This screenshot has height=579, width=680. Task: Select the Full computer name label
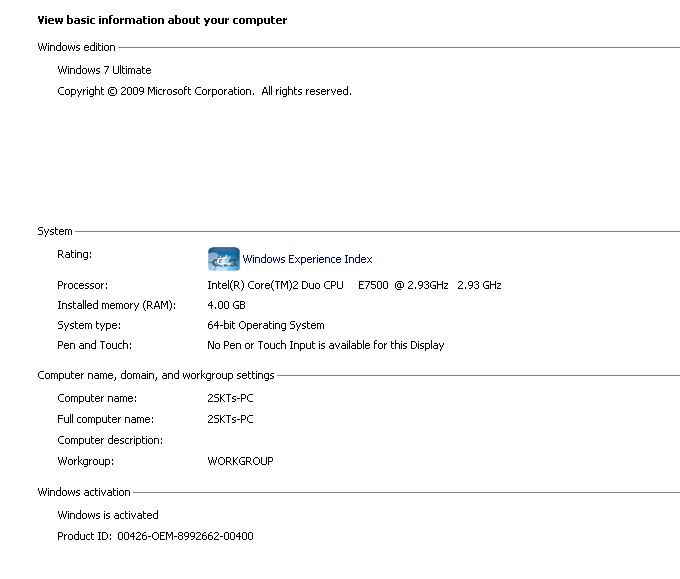pos(105,419)
